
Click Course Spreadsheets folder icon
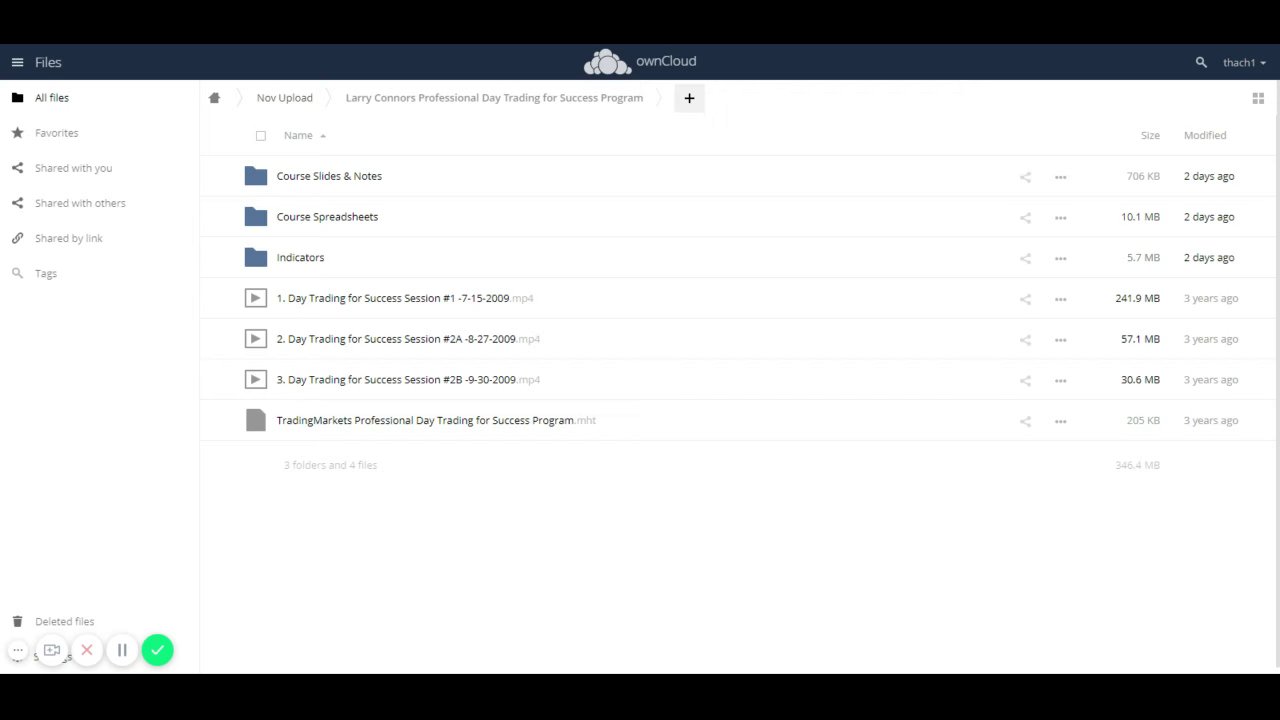click(256, 217)
